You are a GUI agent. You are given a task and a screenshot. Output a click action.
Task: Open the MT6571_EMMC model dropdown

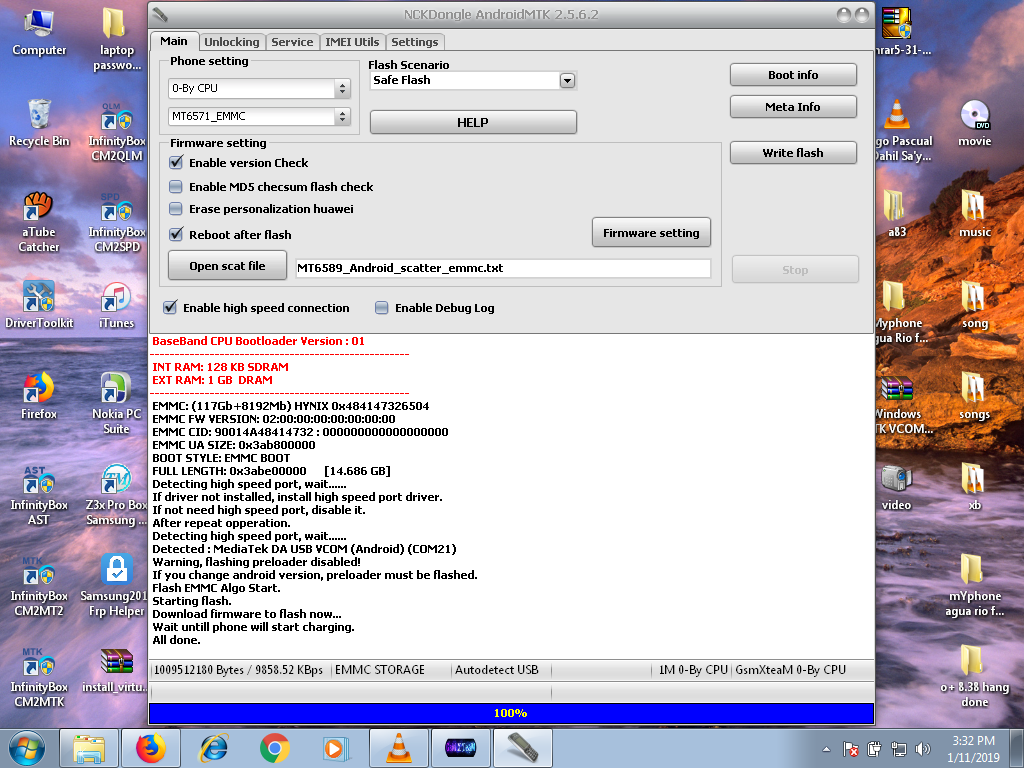coord(259,116)
